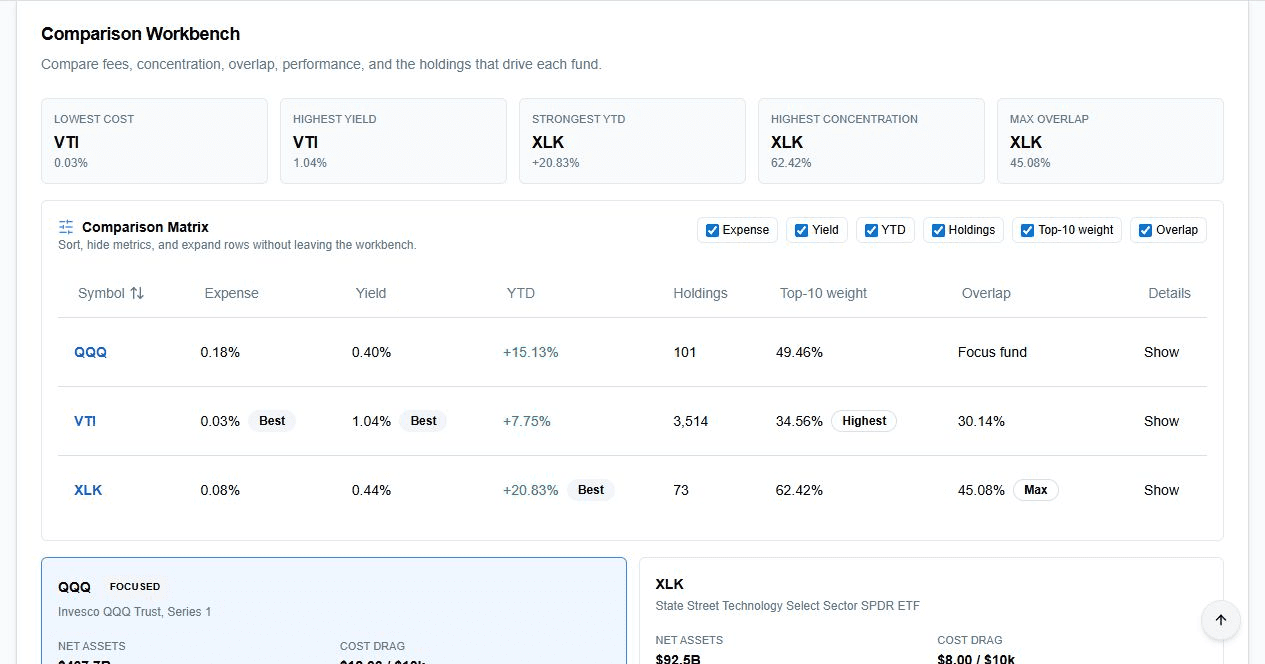Click the Max badge in XLK row
Viewport: 1265px width, 664px height.
pos(1036,490)
